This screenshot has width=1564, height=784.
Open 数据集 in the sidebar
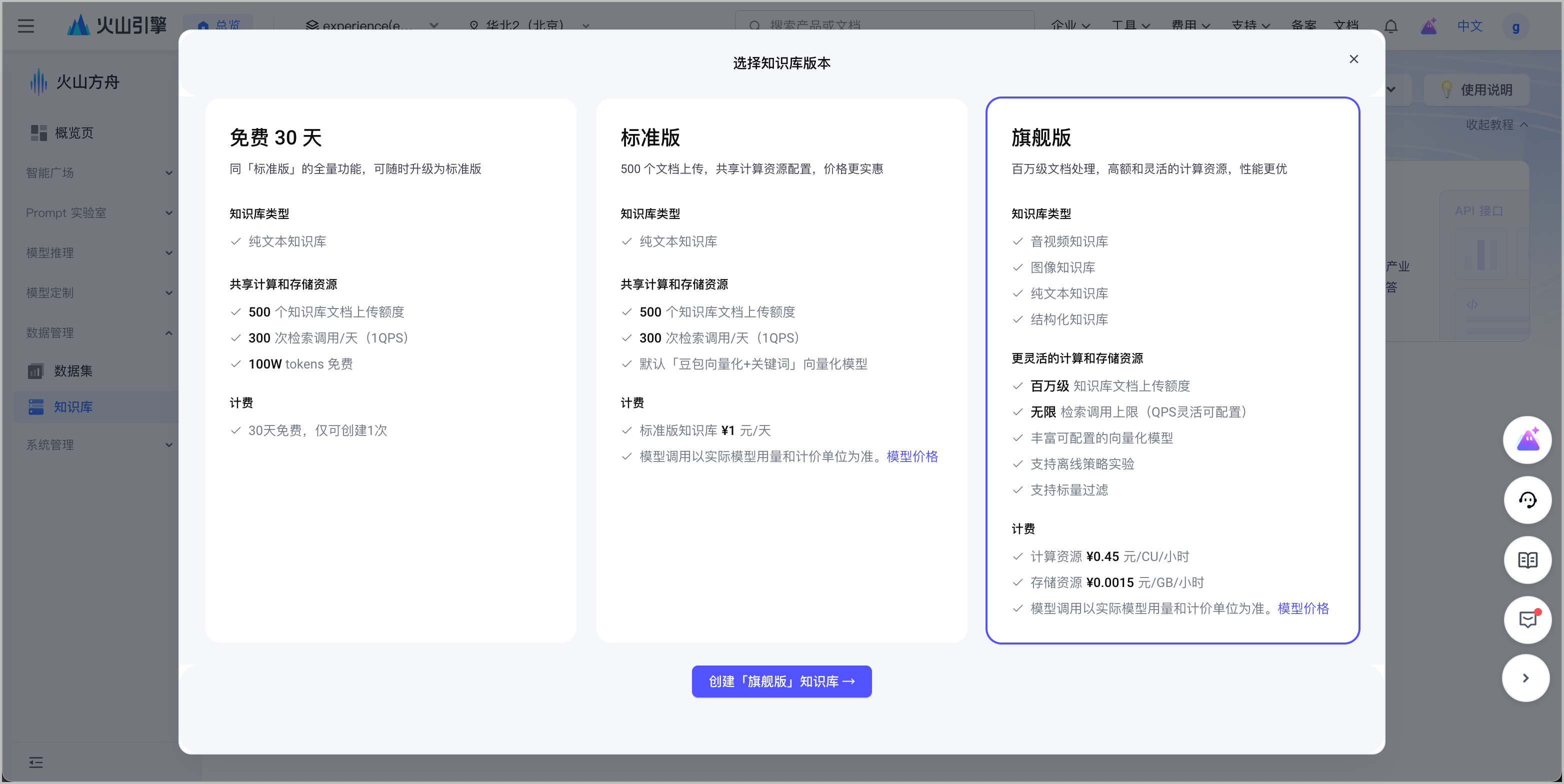pos(73,370)
